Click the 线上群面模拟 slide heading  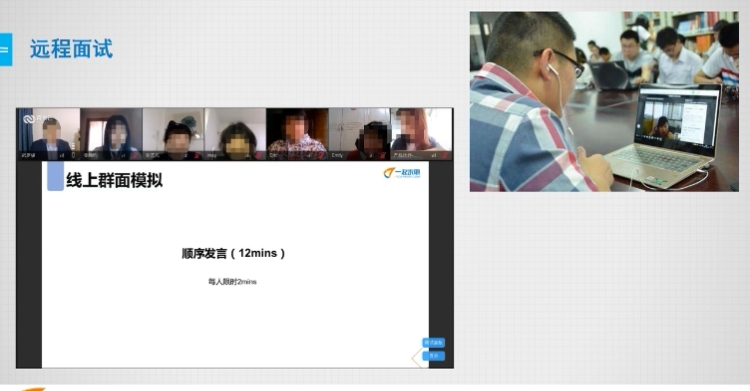114,180
